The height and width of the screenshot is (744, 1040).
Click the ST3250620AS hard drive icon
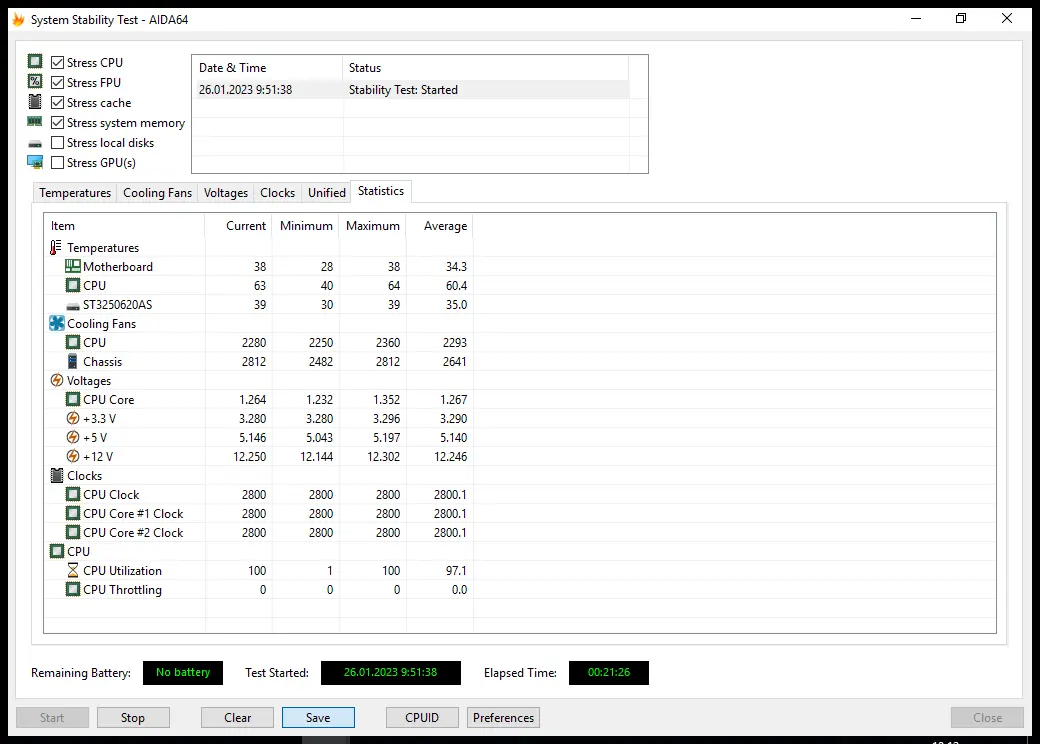click(73, 305)
